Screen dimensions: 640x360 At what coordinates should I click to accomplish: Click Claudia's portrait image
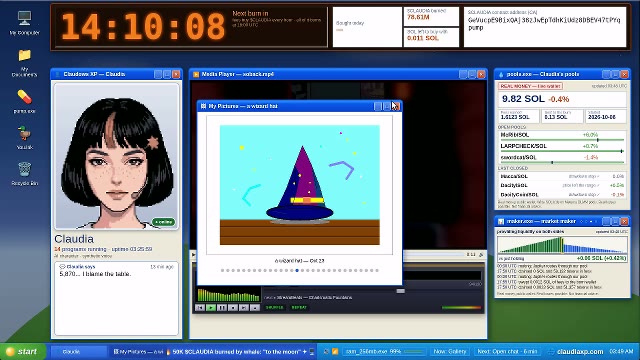(x=117, y=156)
